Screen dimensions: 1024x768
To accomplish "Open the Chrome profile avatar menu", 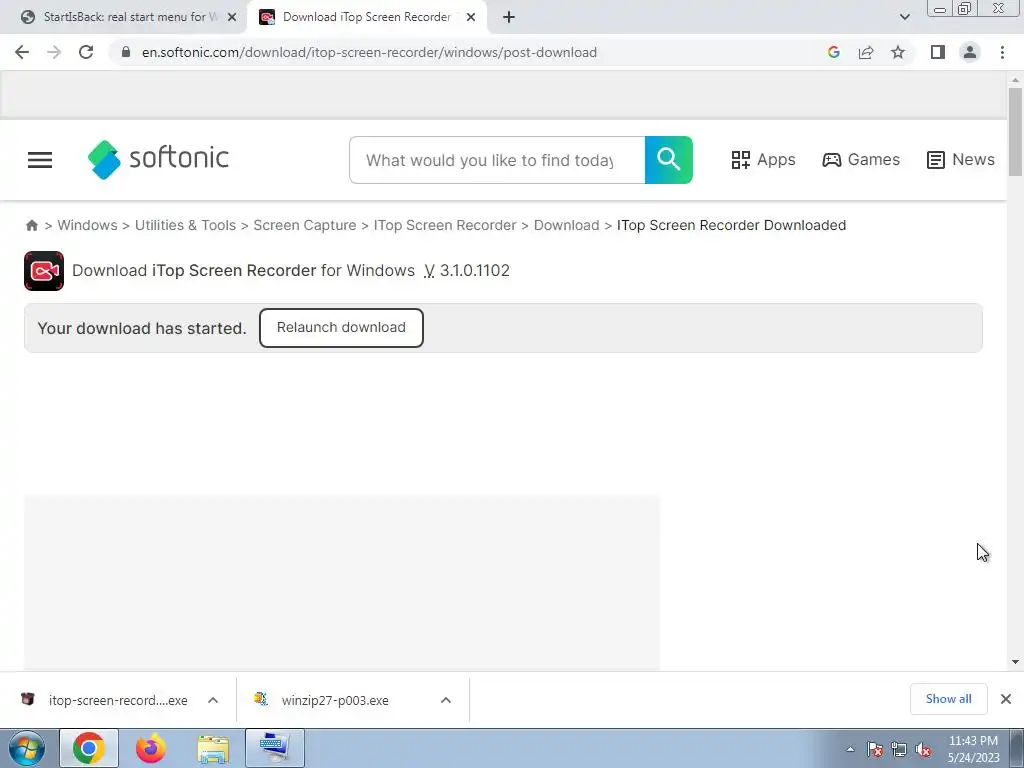I will coord(970,52).
